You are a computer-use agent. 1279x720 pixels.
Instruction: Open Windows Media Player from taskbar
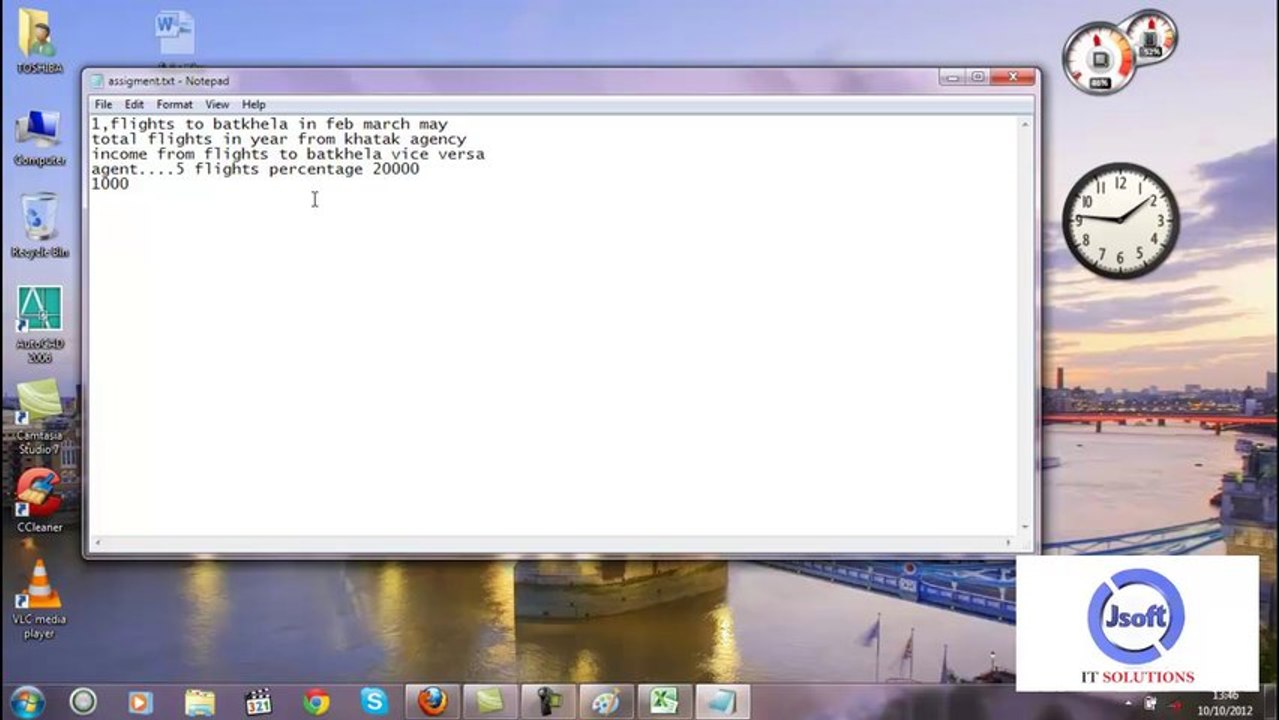click(141, 702)
